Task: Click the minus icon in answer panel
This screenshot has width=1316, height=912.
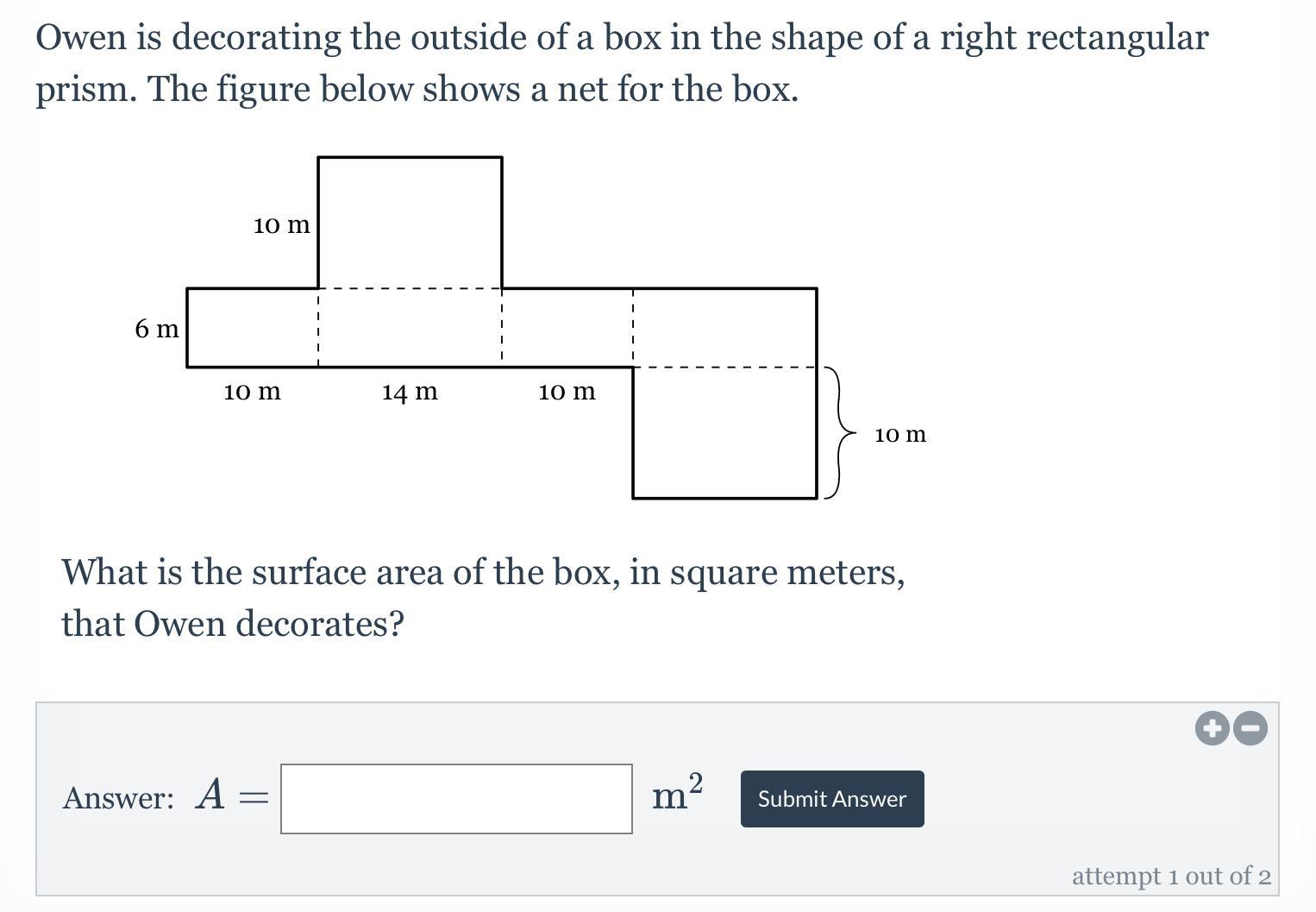Action: tap(1250, 728)
